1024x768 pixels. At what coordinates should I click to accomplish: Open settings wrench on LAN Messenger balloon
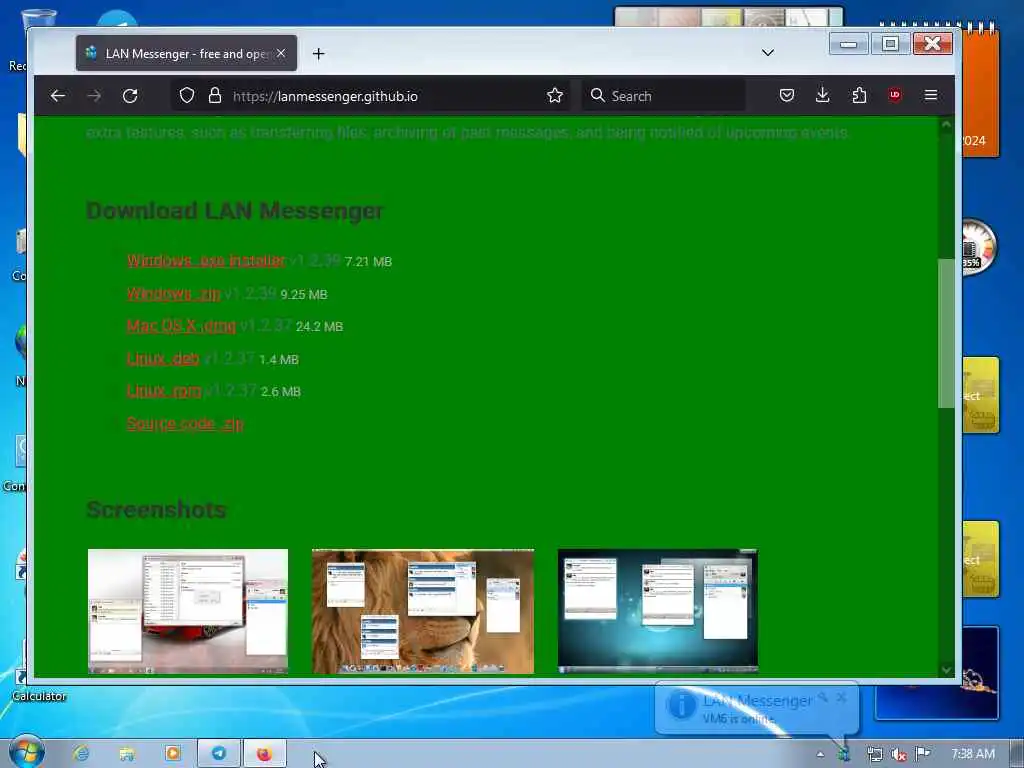(x=823, y=697)
